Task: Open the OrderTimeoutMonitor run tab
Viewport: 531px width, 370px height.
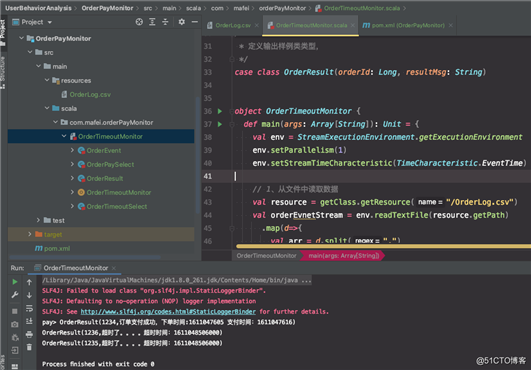Action: 76,268
